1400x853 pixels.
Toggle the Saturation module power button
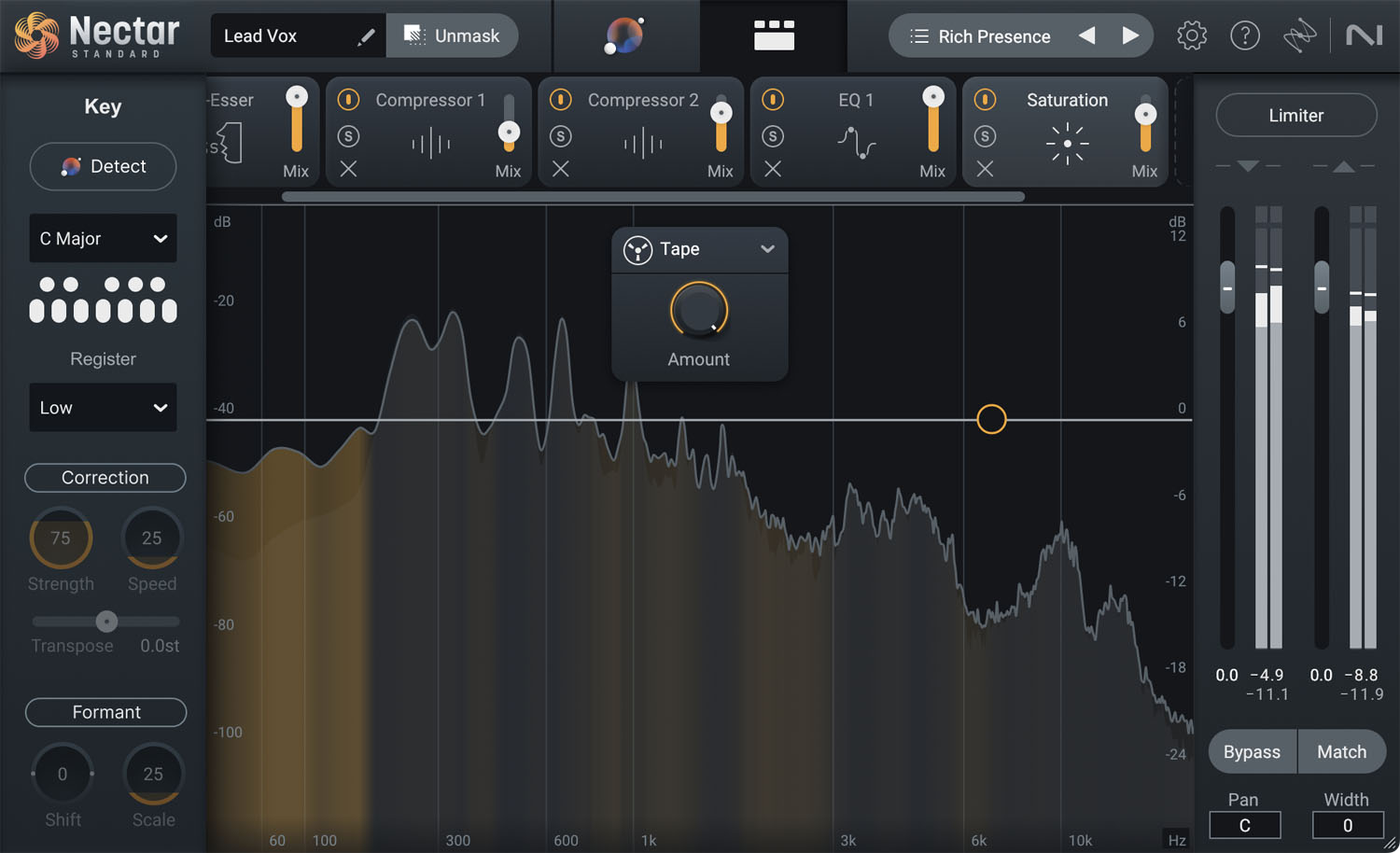(985, 99)
